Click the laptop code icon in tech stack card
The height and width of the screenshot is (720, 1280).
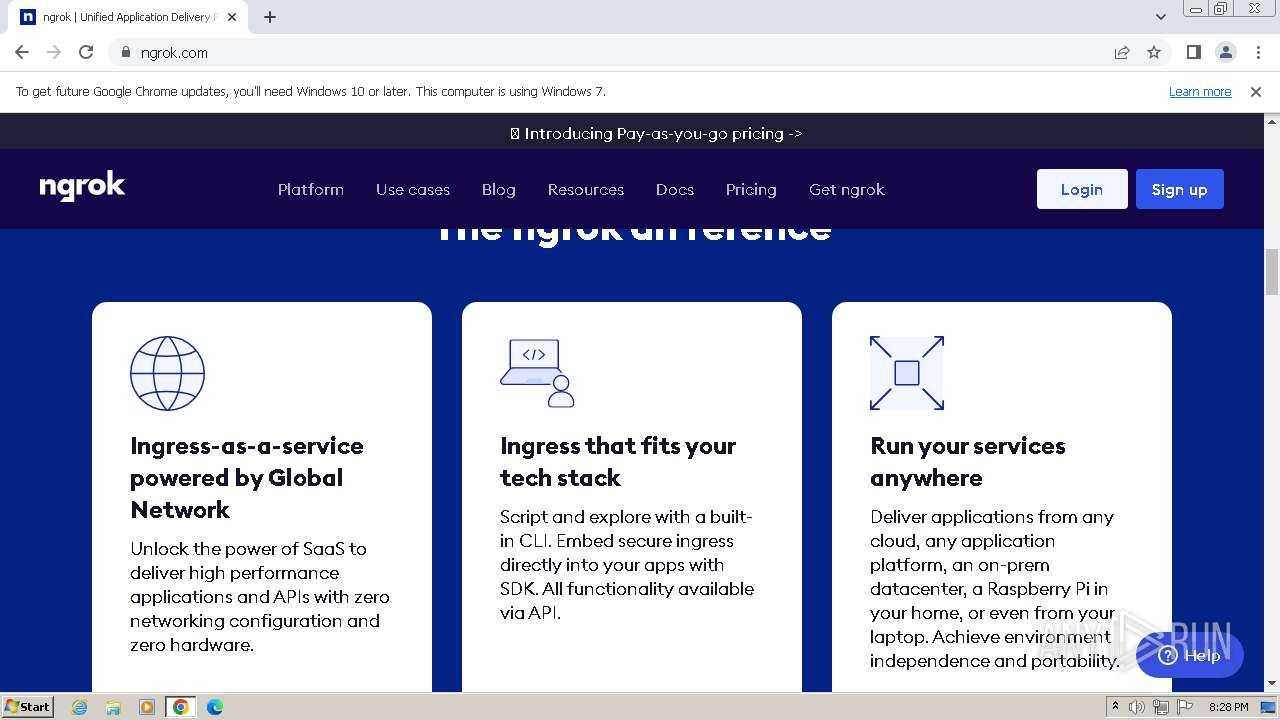click(x=537, y=373)
